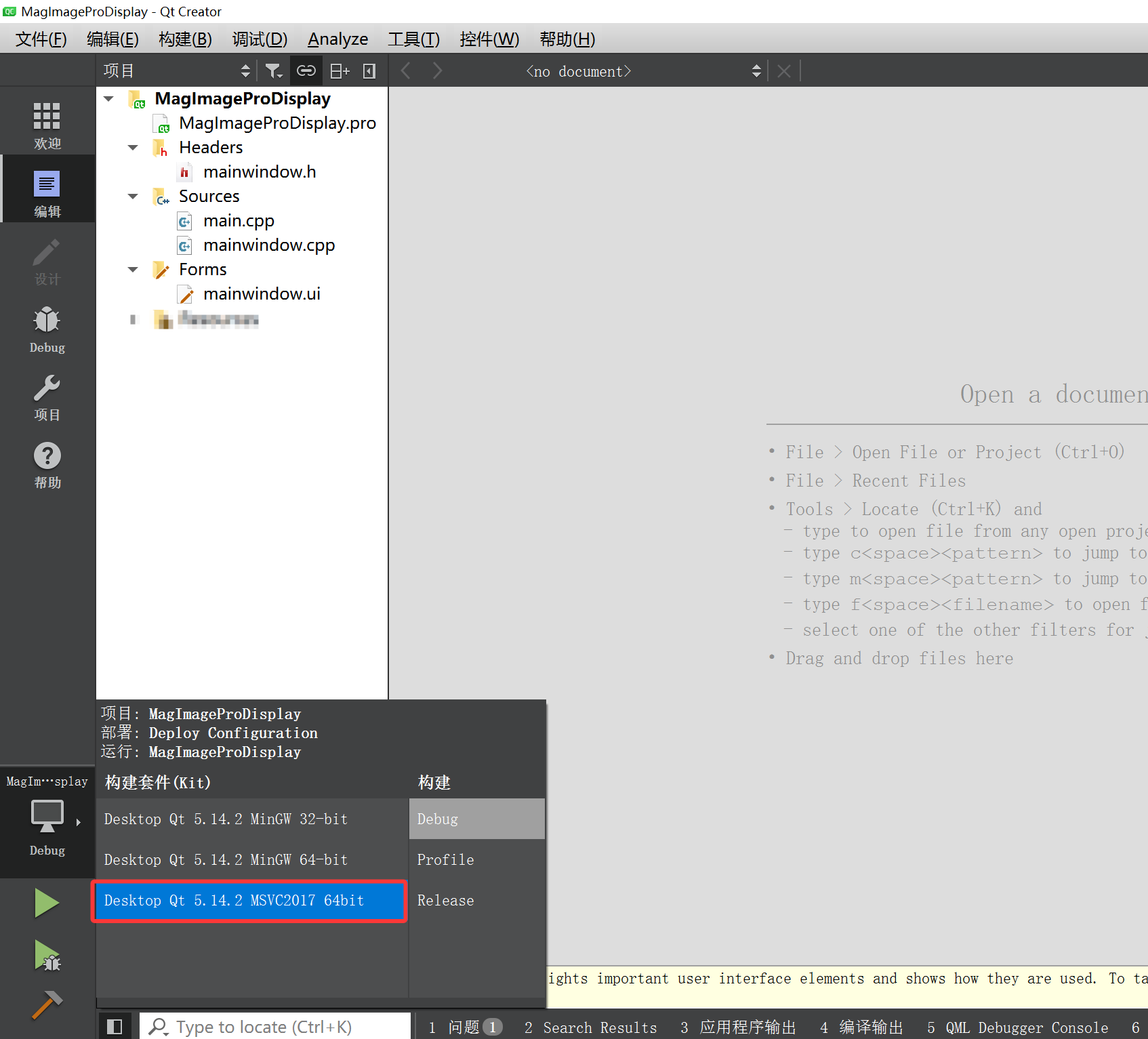Click the green Run button
The width and height of the screenshot is (1148, 1039).
tap(47, 903)
